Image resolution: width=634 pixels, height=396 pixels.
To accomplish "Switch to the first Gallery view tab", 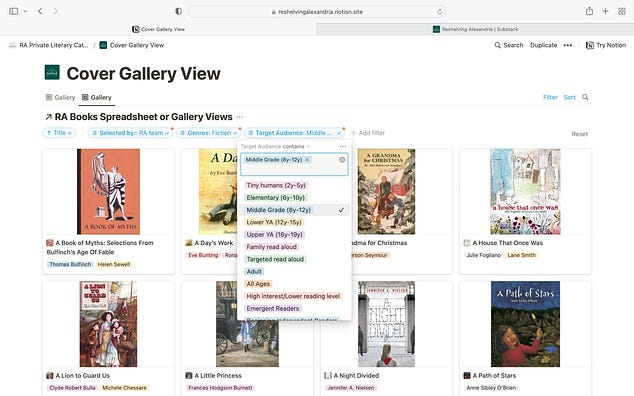I will (x=60, y=97).
